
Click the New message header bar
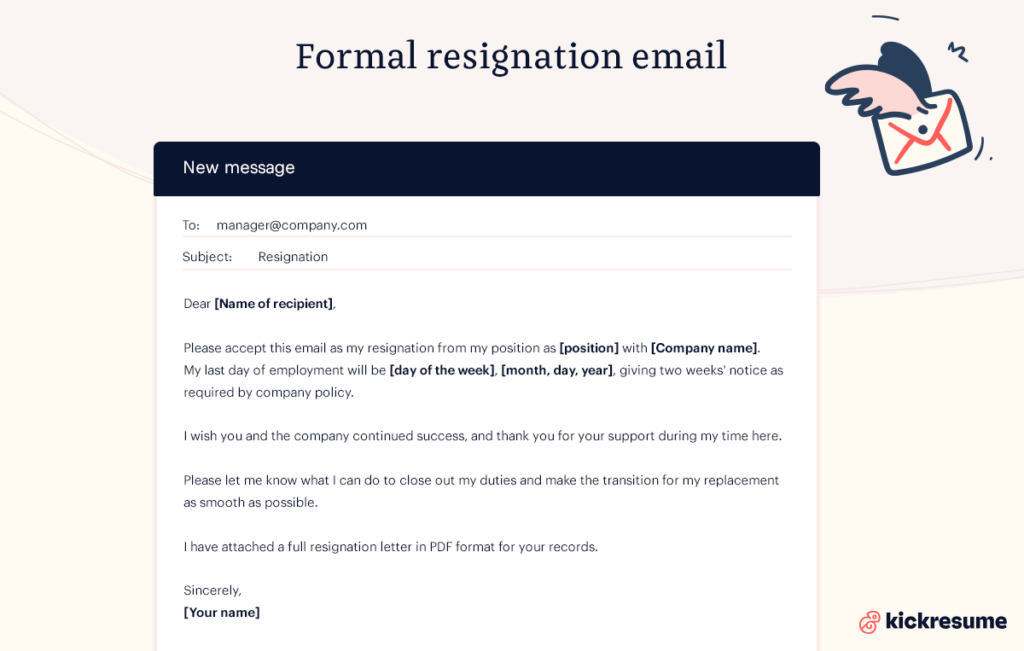point(487,168)
